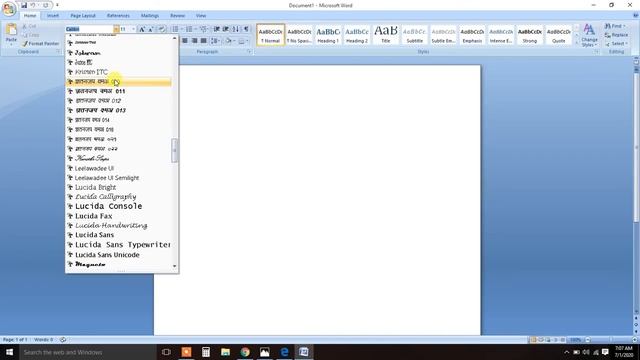Open the Styles pane launcher

[596, 52]
